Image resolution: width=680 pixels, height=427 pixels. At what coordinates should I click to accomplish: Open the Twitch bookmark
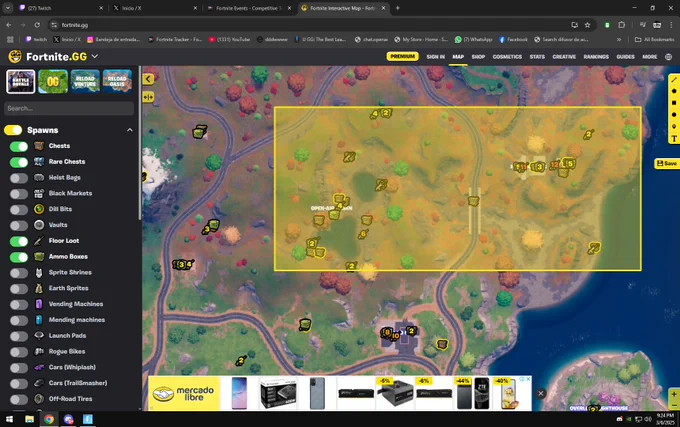point(36,39)
